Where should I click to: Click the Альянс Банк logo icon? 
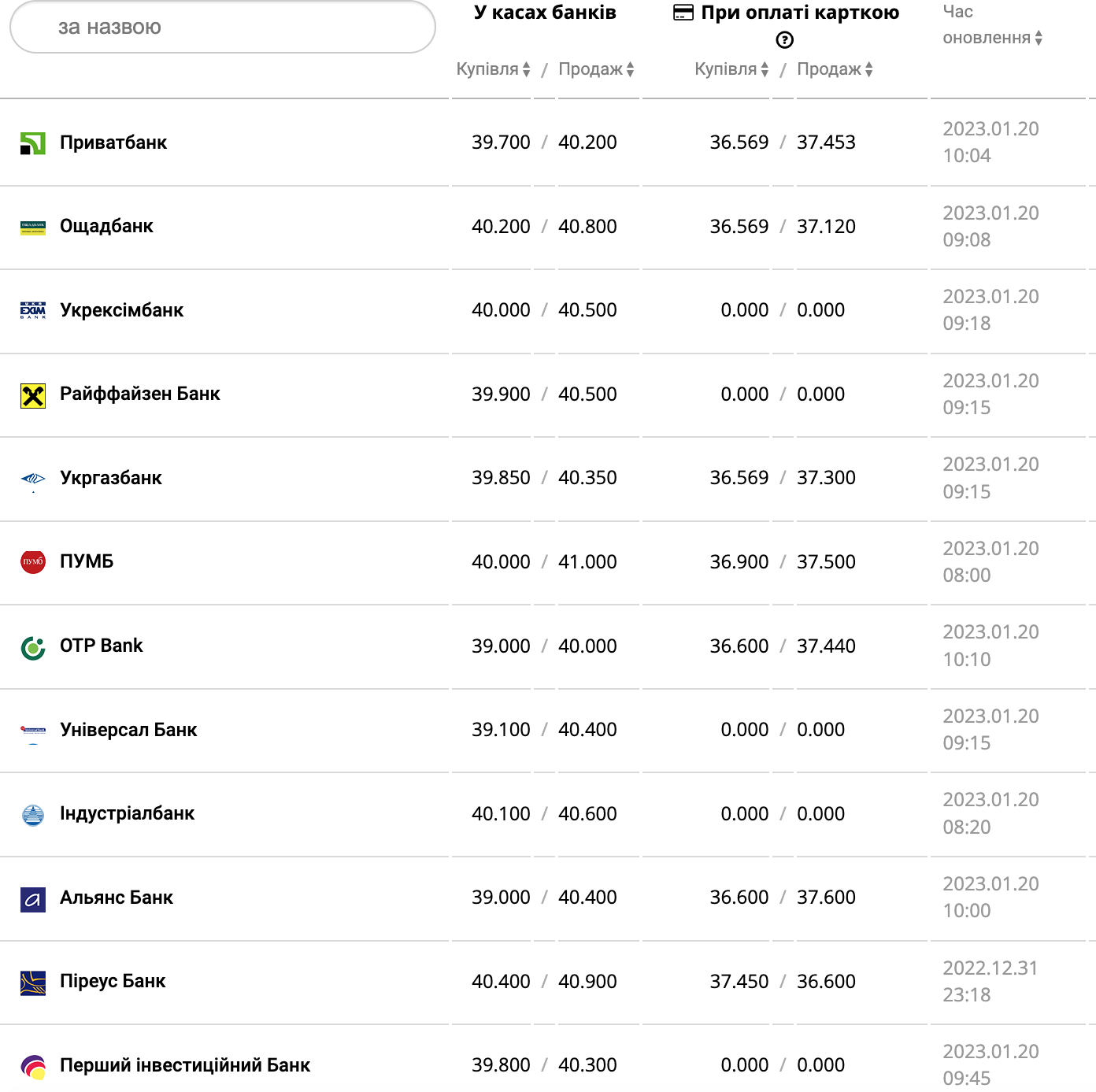[32, 898]
